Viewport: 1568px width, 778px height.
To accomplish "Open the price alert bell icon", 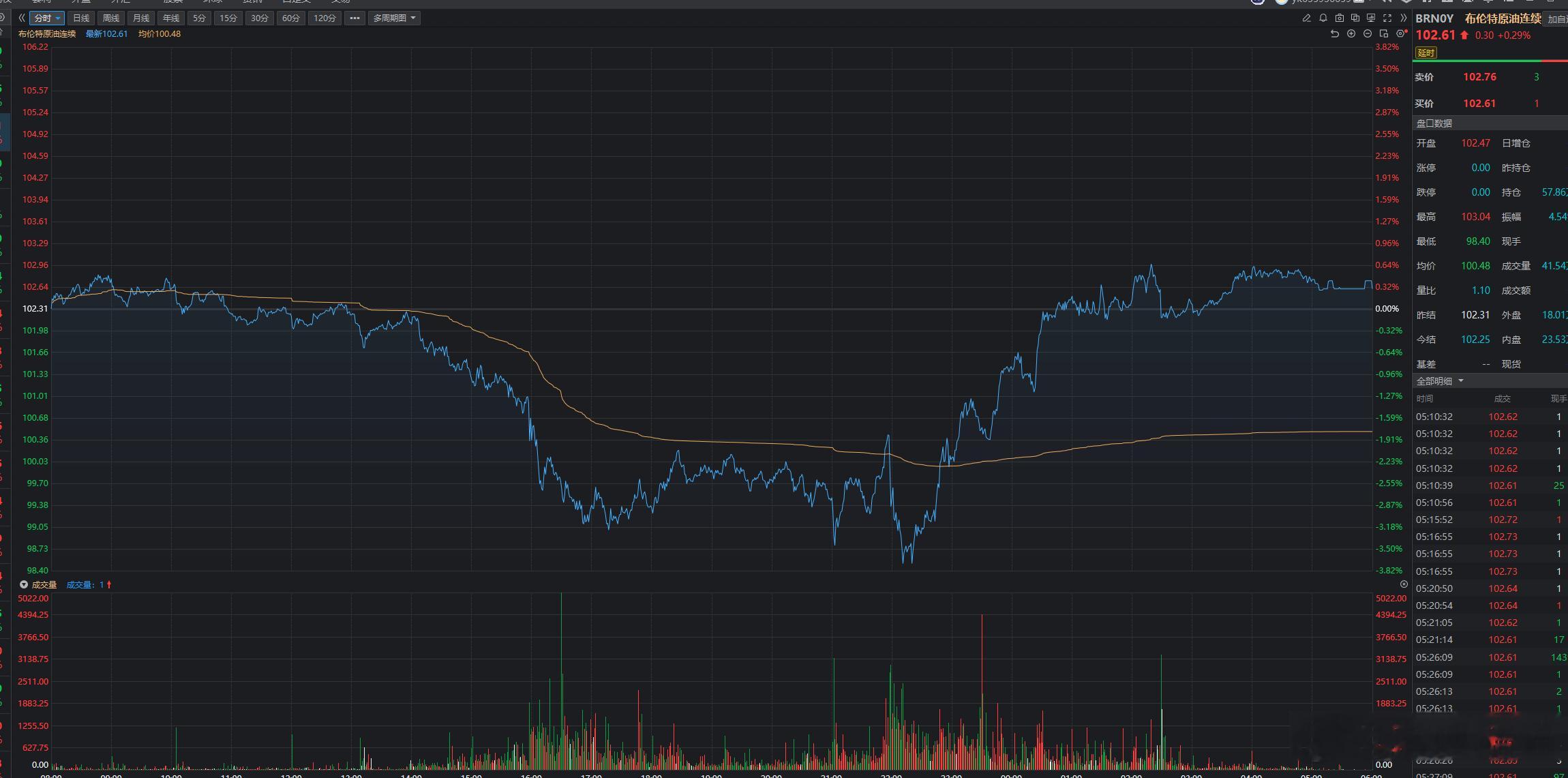I will (x=1323, y=18).
